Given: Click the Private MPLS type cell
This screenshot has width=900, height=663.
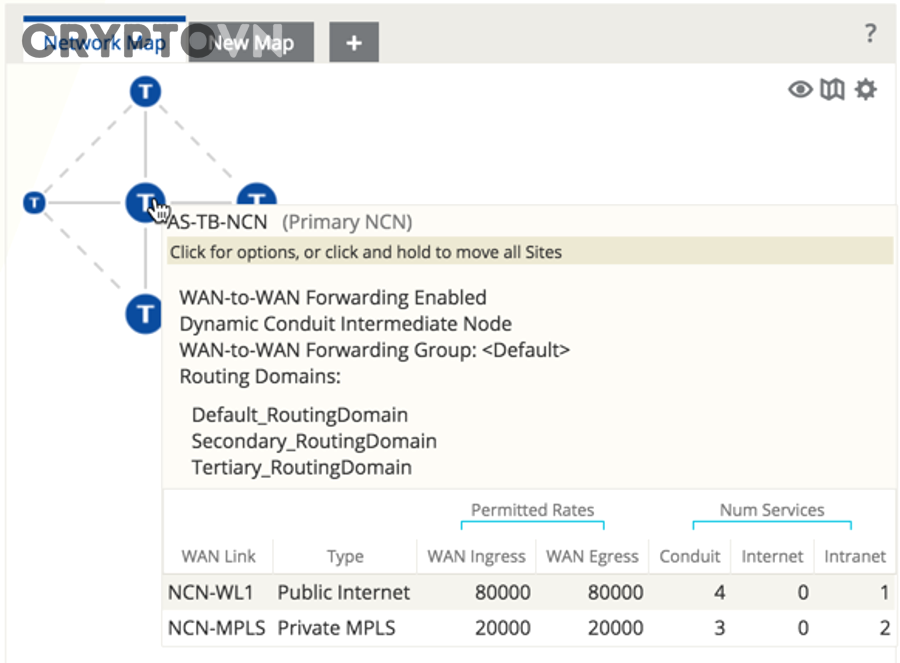Looking at the screenshot, I should click(x=336, y=628).
